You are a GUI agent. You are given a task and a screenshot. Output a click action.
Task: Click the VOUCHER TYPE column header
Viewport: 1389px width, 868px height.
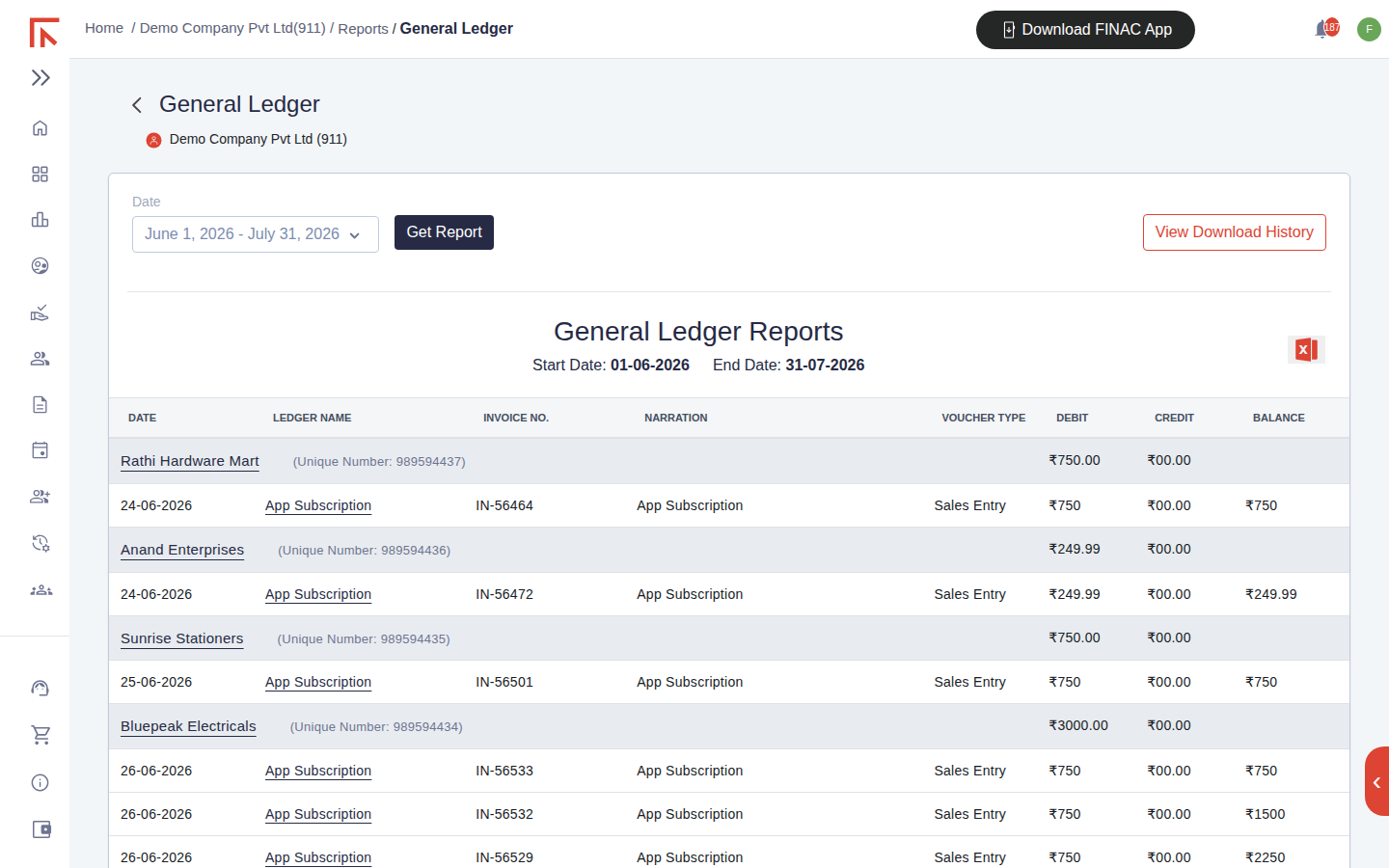pos(984,418)
